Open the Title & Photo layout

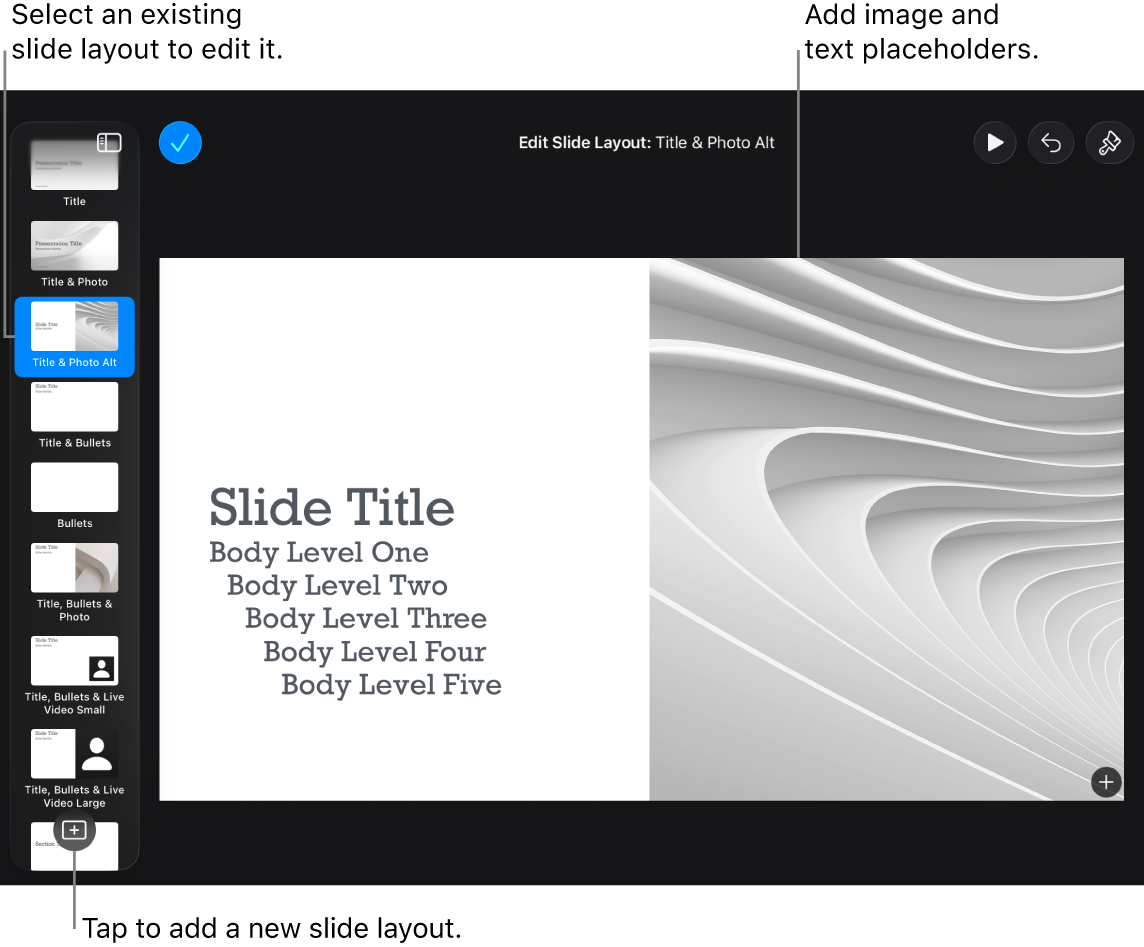click(74, 245)
